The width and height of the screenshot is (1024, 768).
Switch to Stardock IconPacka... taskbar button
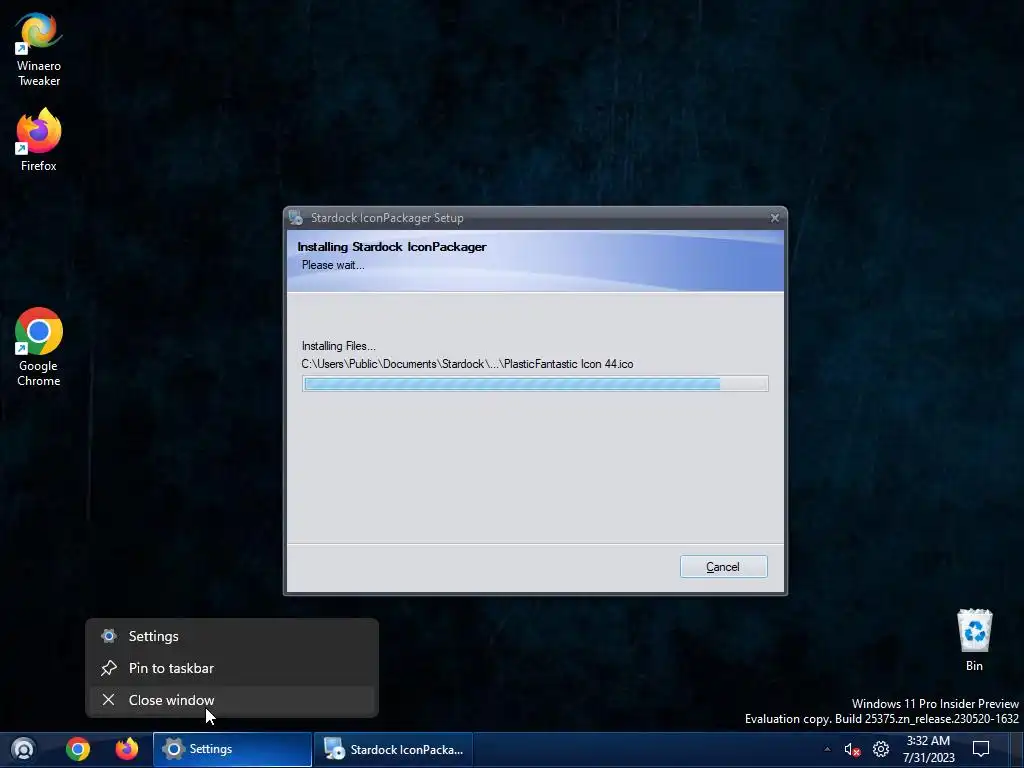(393, 749)
